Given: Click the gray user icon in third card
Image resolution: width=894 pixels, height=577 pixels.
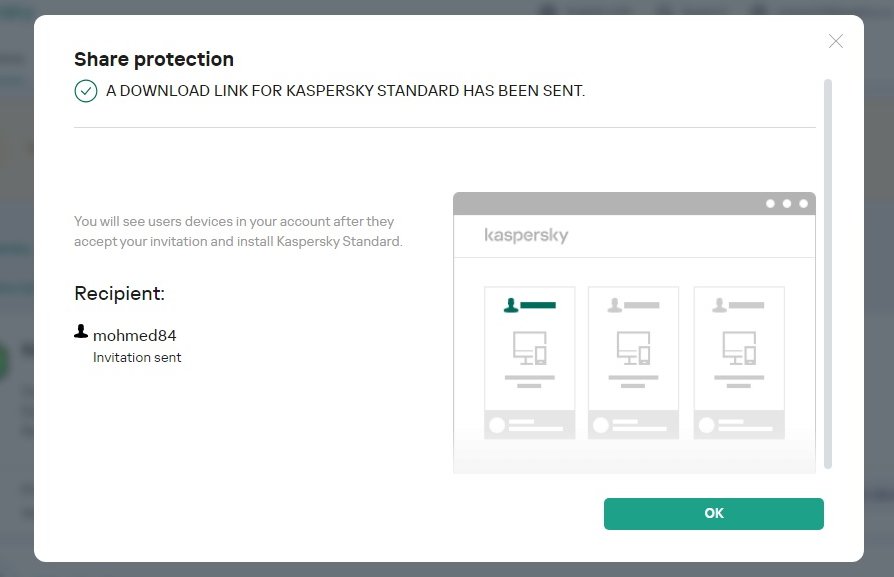Looking at the screenshot, I should [720, 305].
